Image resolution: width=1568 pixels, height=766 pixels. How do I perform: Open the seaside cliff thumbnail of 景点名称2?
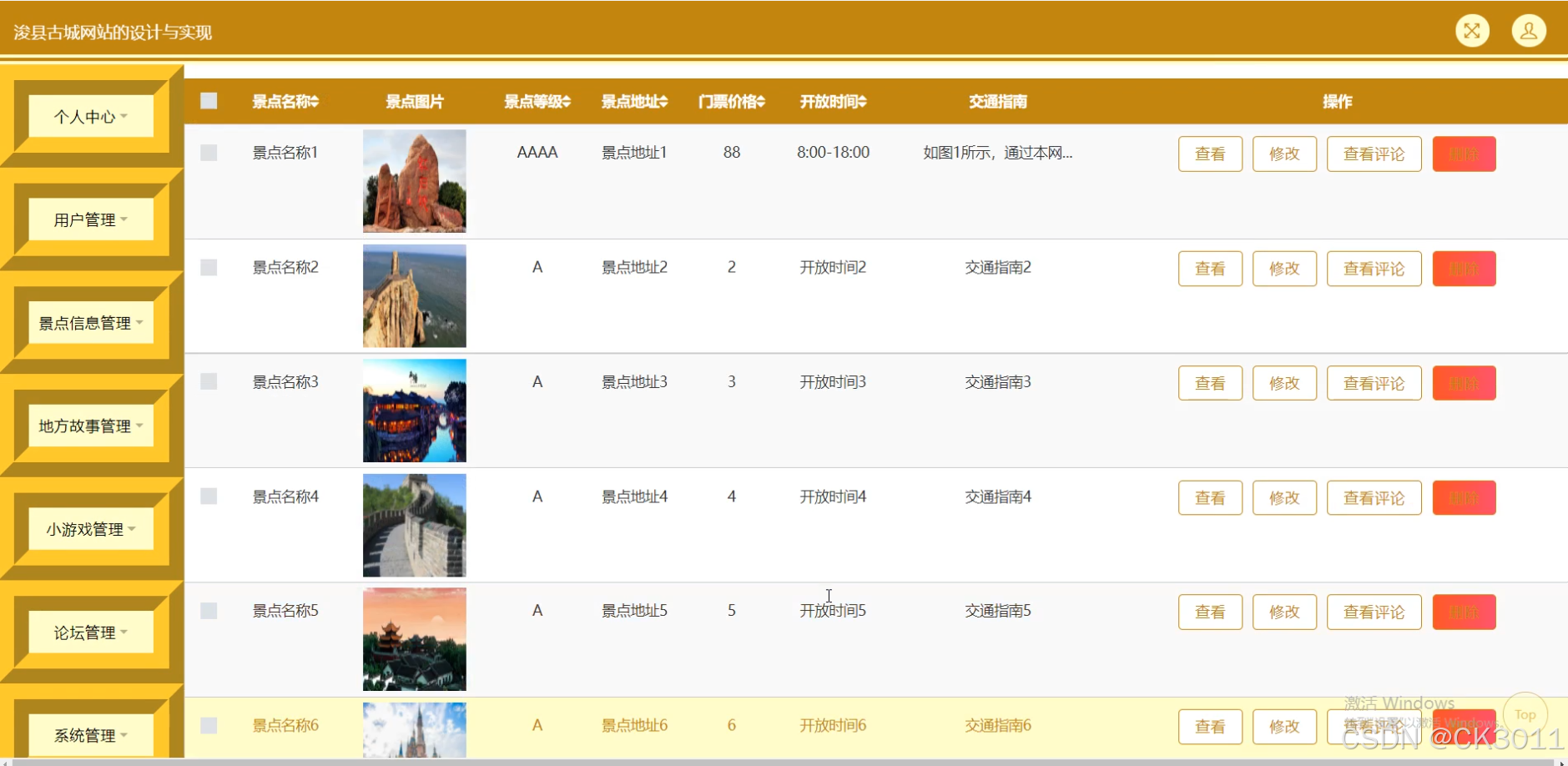[x=414, y=295]
